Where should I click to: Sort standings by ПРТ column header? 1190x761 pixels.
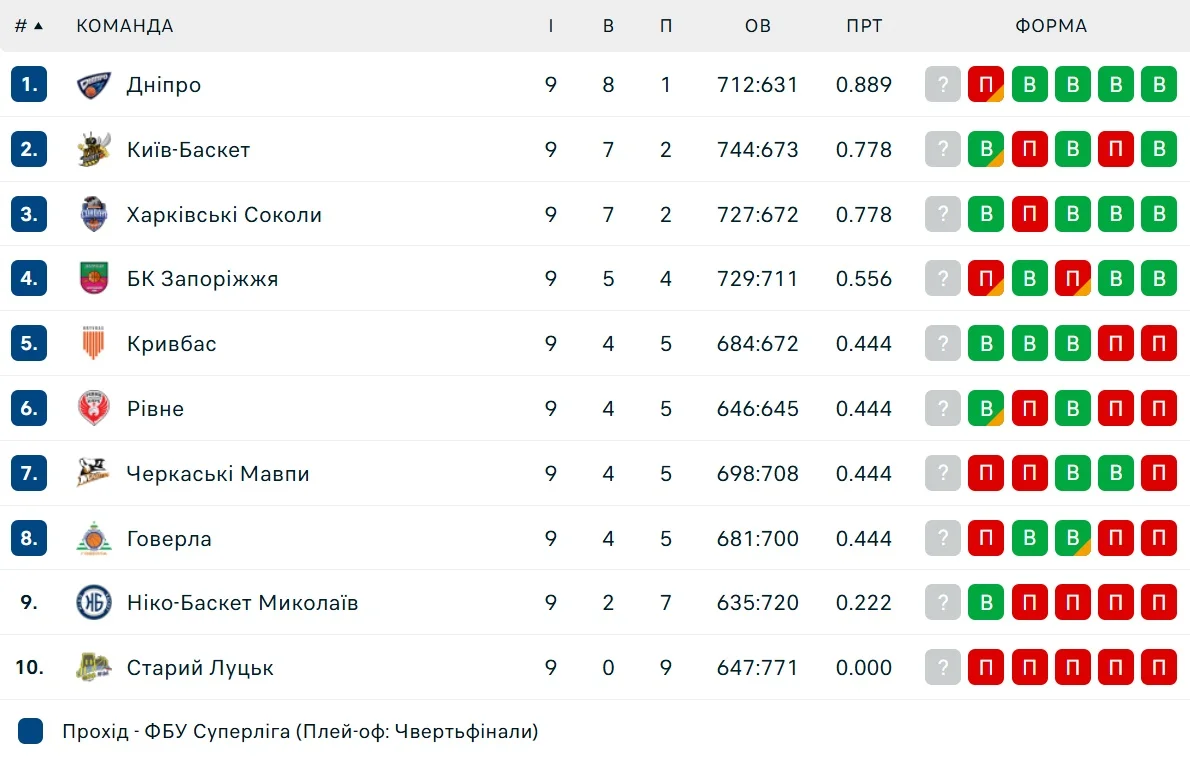pyautogui.click(x=864, y=26)
